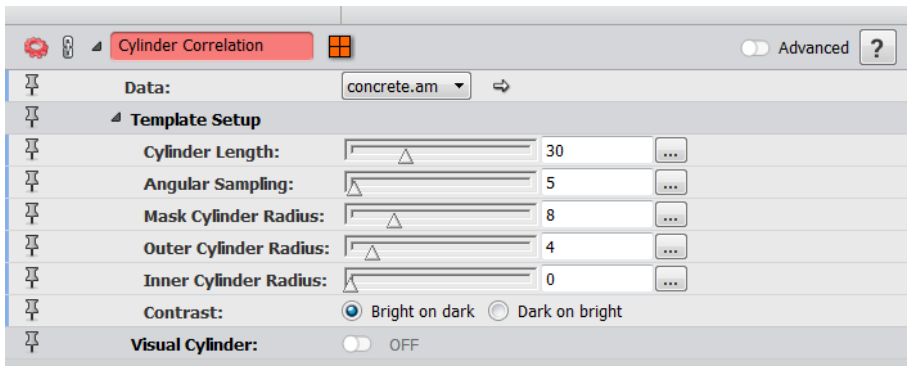Pin the Visual Cylinder row
913x372 pixels.
[x=33, y=345]
